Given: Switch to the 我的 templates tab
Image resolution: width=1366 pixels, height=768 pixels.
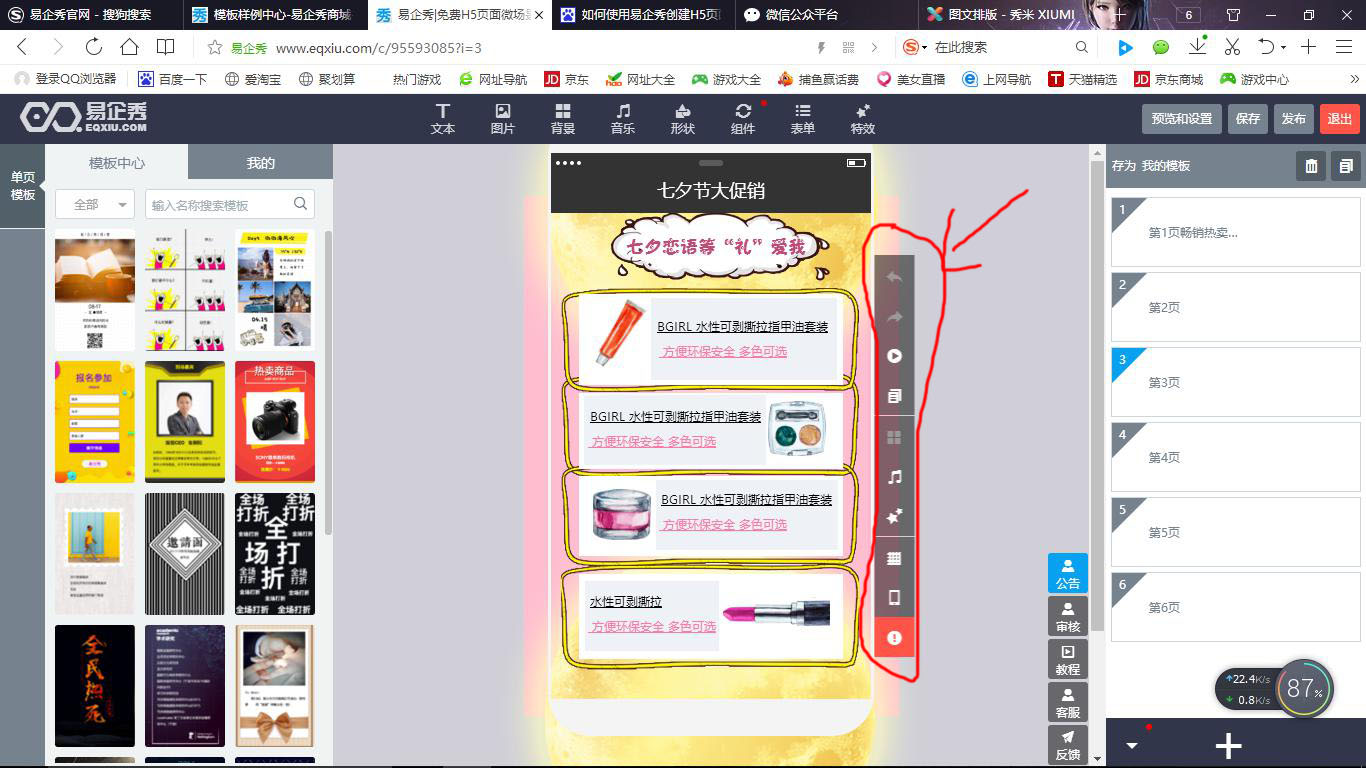Looking at the screenshot, I should point(260,163).
